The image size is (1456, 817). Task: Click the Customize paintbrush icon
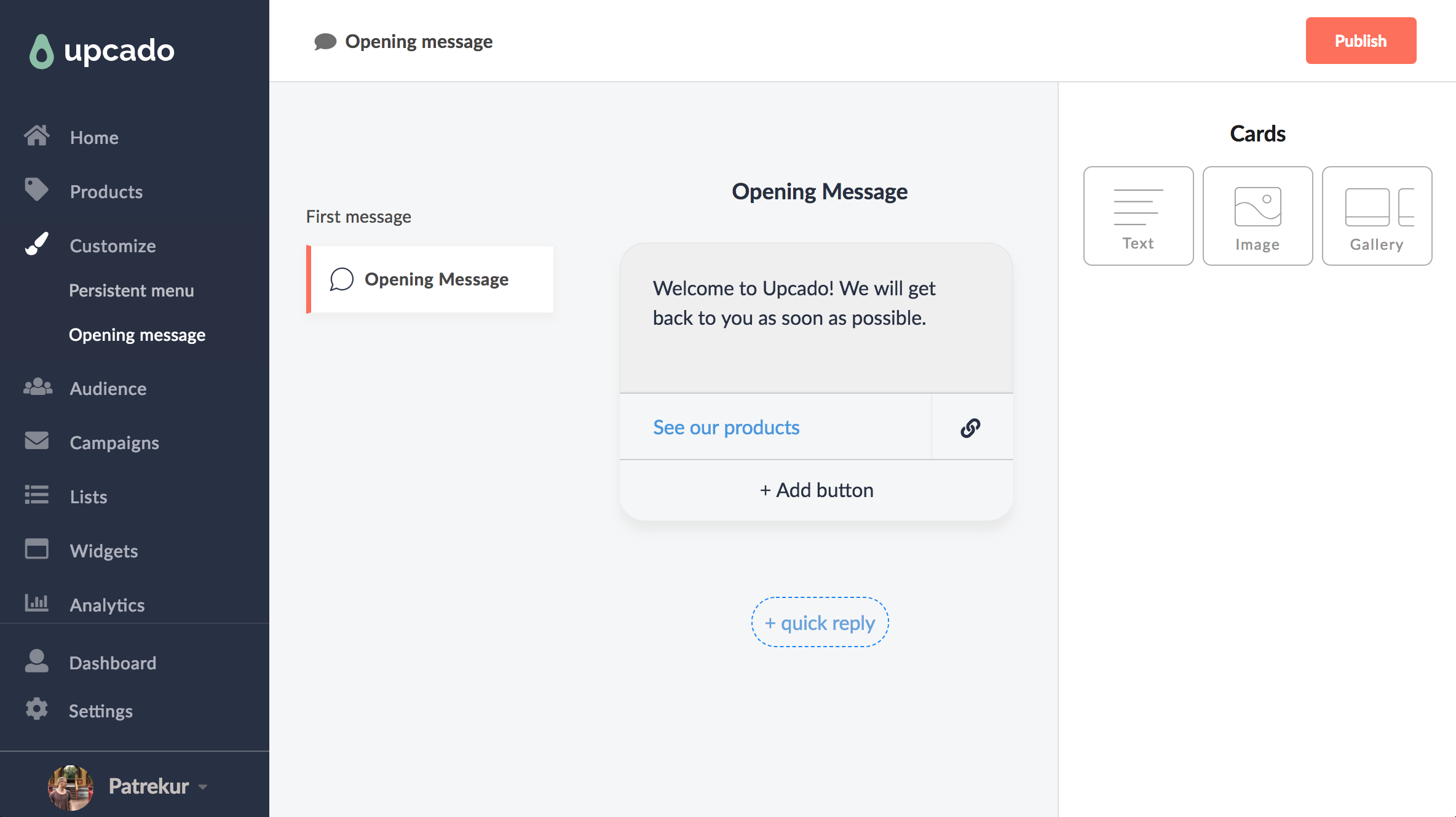[37, 244]
